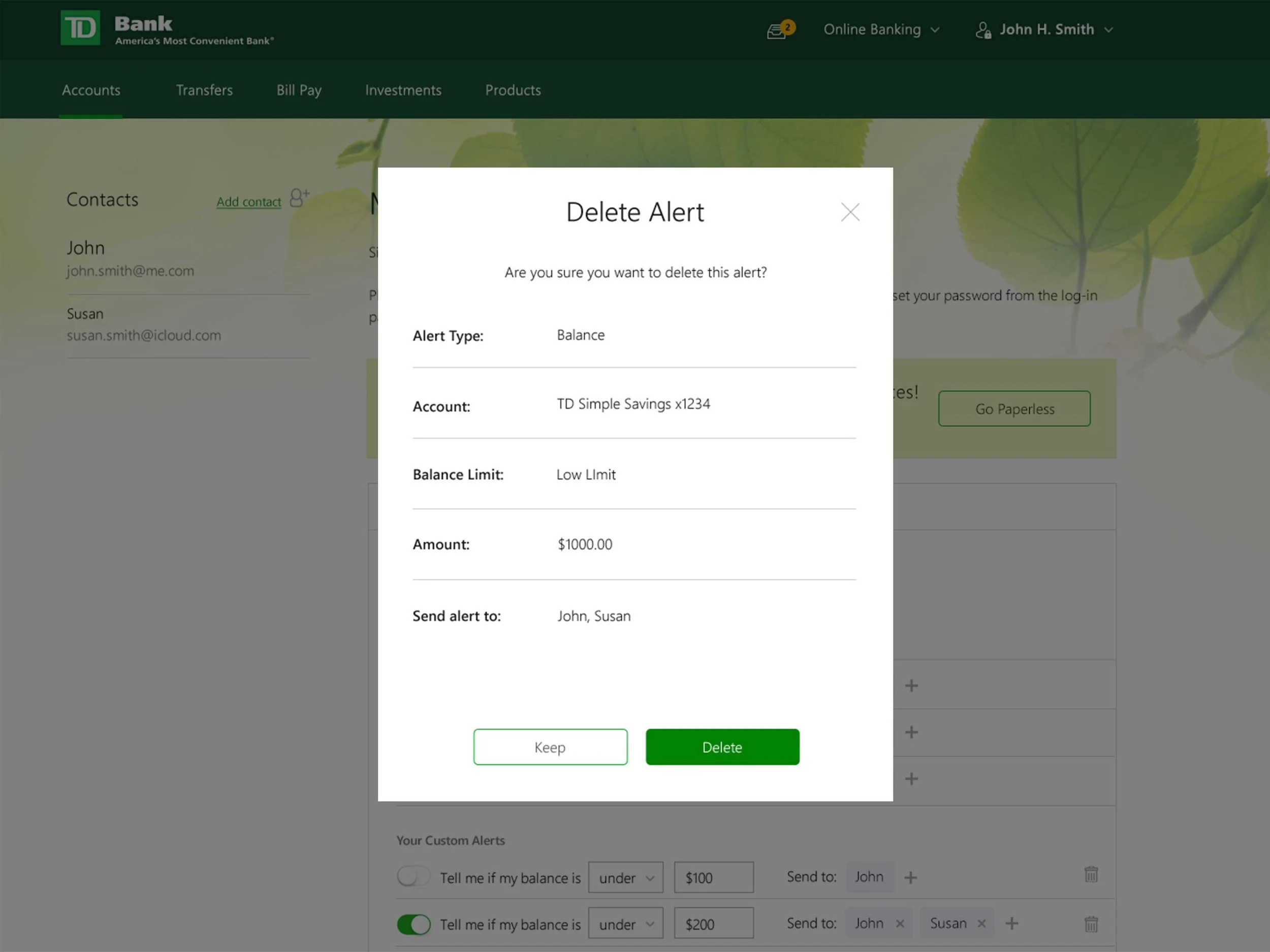This screenshot has height=952, width=1270.
Task: Open the John H. Smith account dropdown
Action: [x=1057, y=29]
